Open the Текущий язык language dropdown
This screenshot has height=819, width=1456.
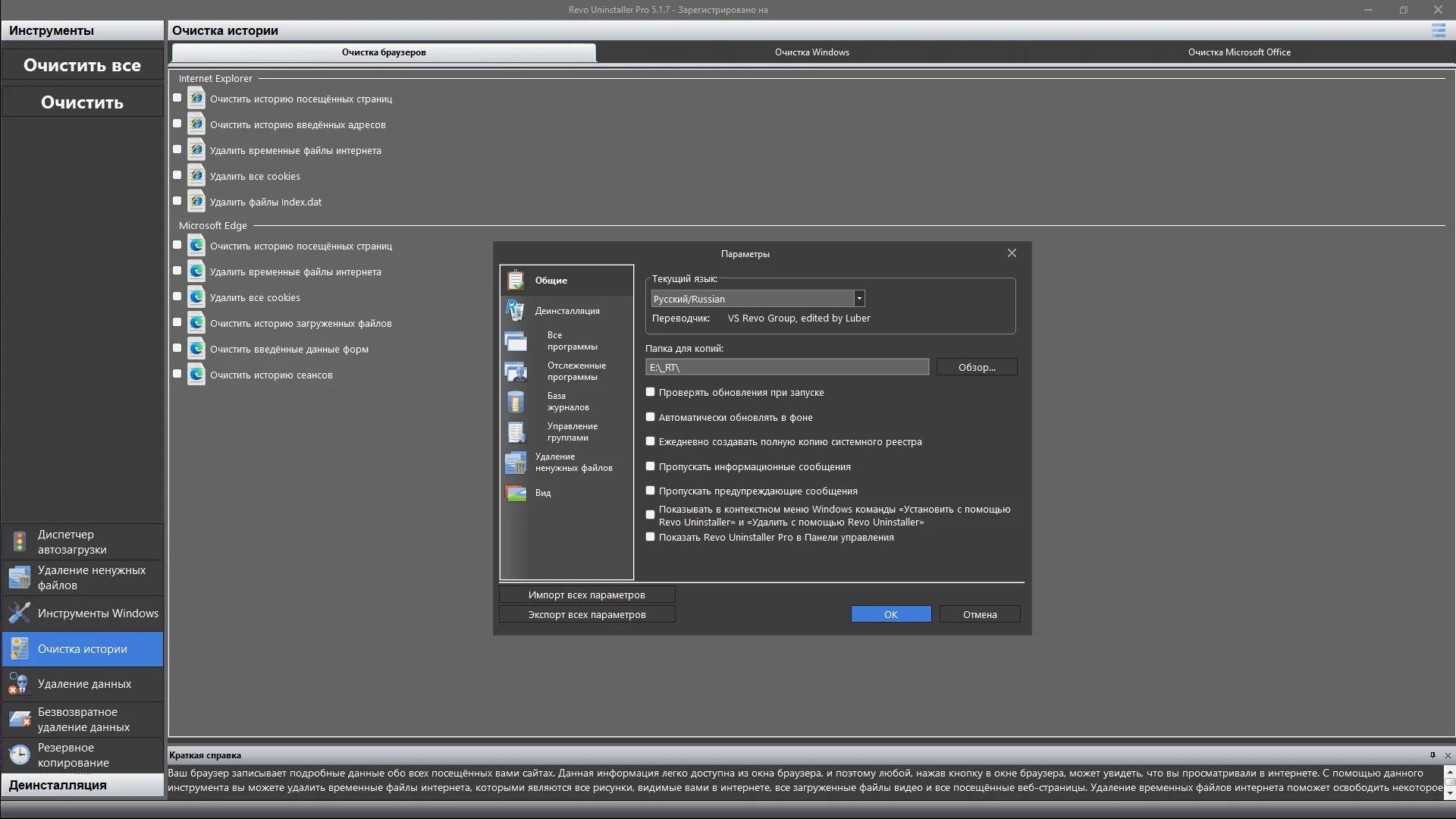[859, 299]
